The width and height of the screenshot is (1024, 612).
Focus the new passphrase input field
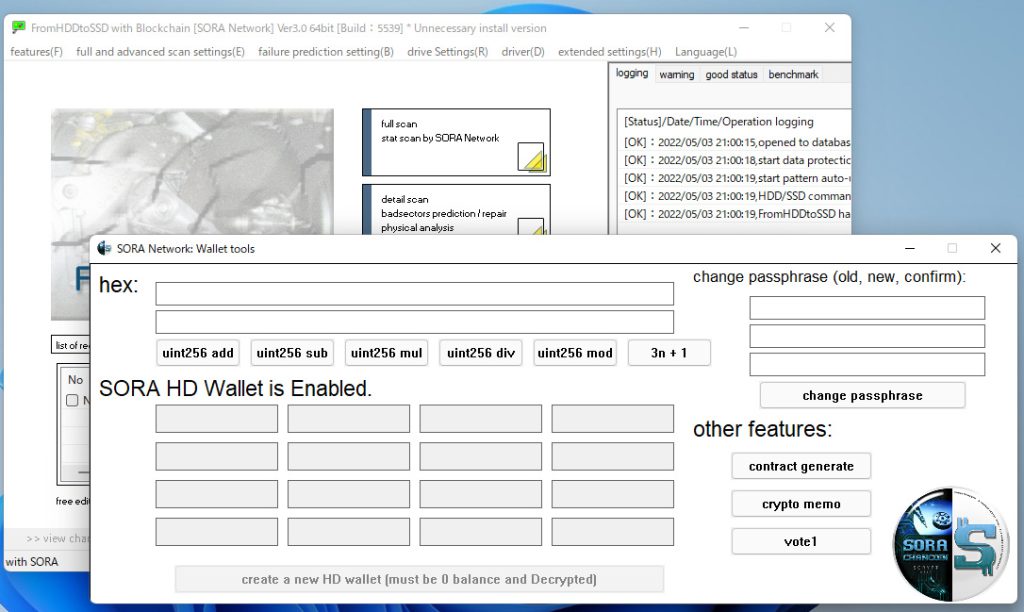(867, 336)
